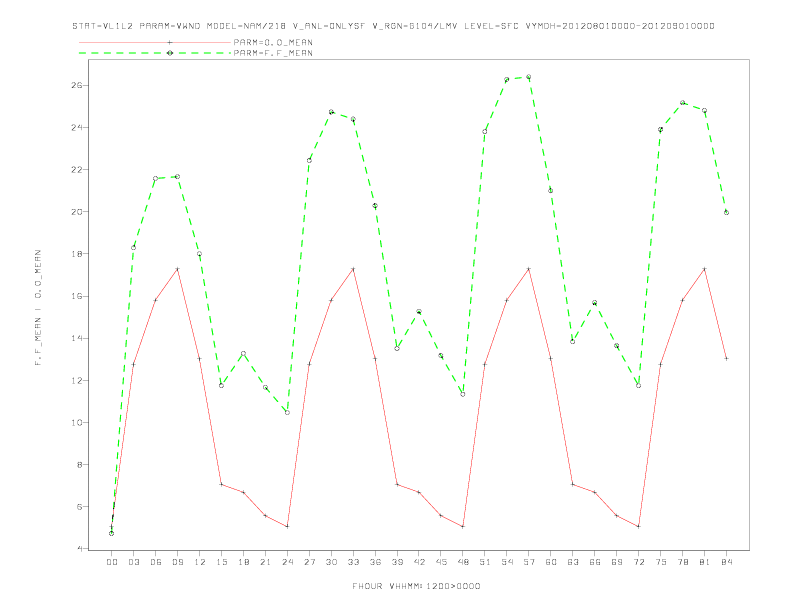This screenshot has height=612, width=792.
Task: Click y-axis tick label 14
Action: pos(76,338)
